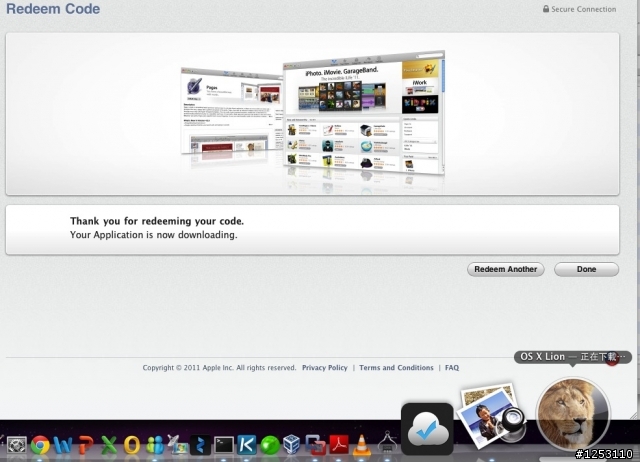The width and height of the screenshot is (640, 462).
Task: Click the OS X Lion download tooltip label
Action: click(x=573, y=357)
